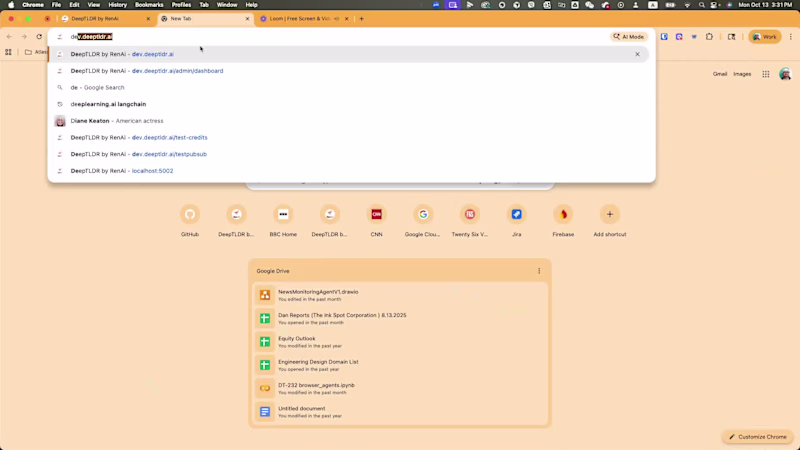Open macOS Spotlight search icon

point(702,5)
